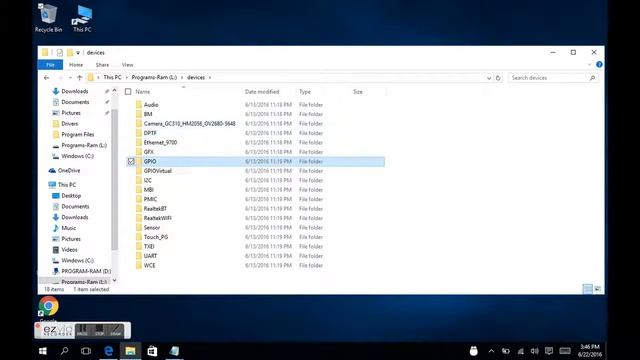The image size is (640, 360).
Task: Select Drivers in quick access
Action: [x=69, y=124]
